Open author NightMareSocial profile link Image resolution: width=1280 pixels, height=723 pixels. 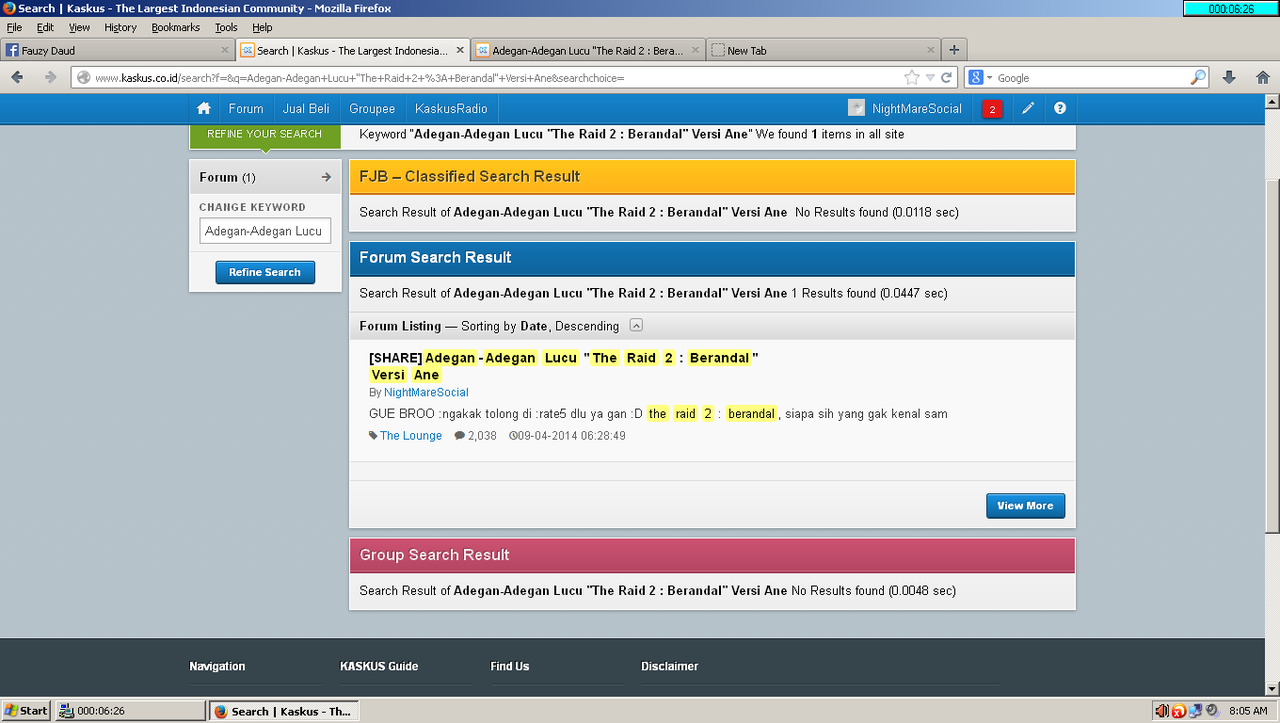coord(426,392)
